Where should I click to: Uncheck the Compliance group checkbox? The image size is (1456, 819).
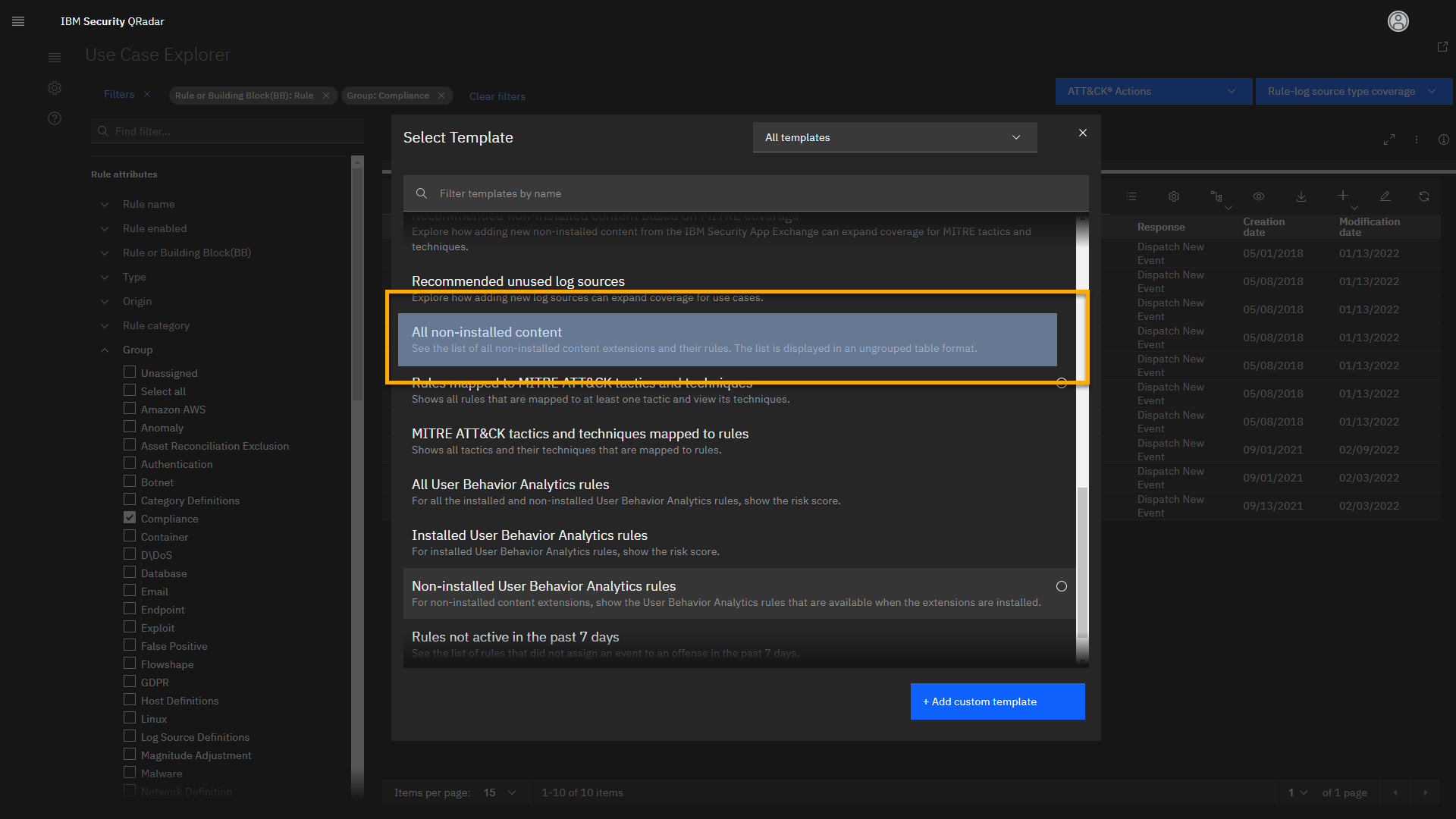[x=130, y=518]
